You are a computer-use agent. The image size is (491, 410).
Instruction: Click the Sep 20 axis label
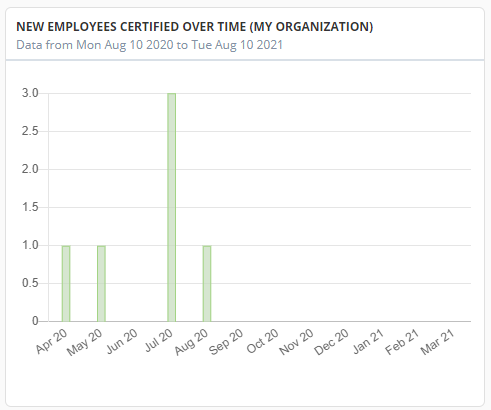(x=226, y=342)
